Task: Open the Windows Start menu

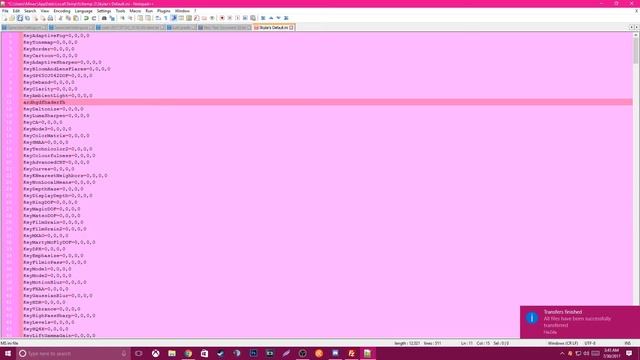Action: 8,353
